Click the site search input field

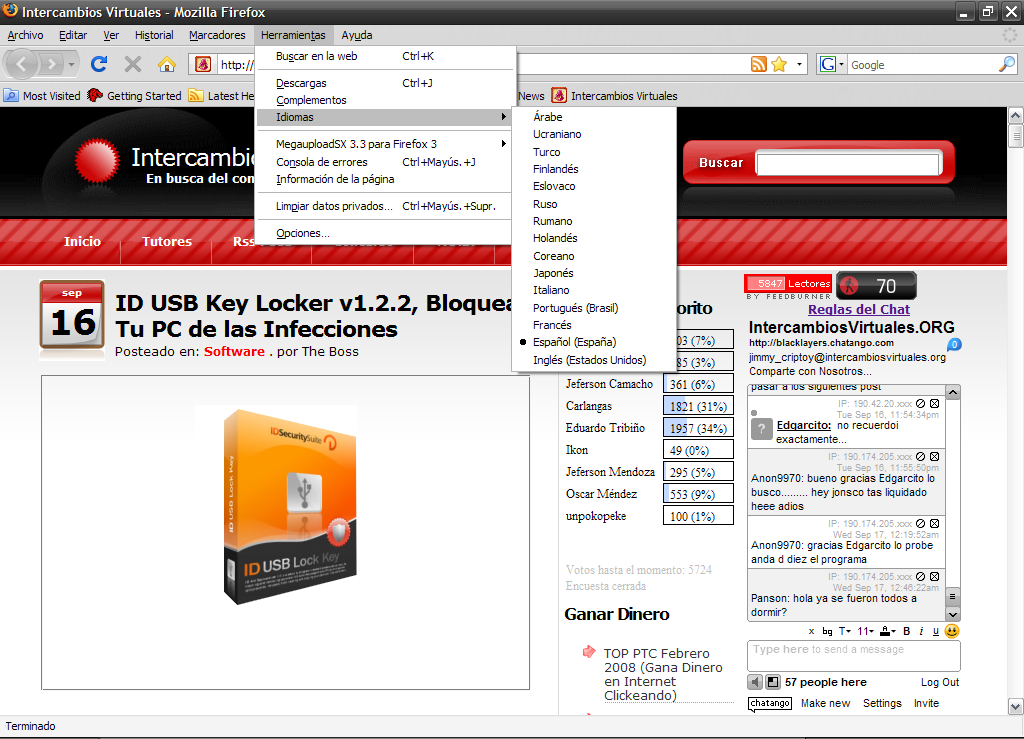coord(848,163)
